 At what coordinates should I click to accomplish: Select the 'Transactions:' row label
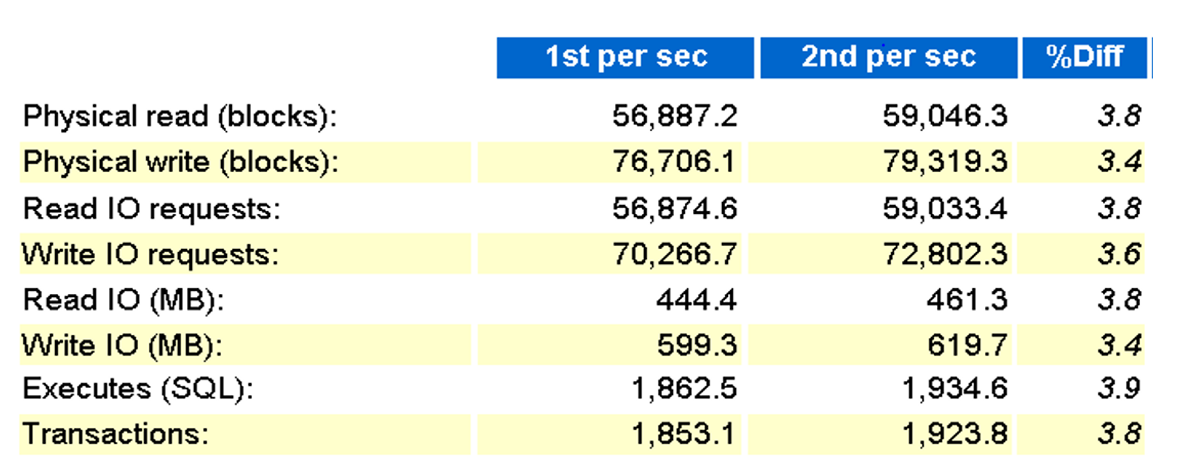(115, 436)
